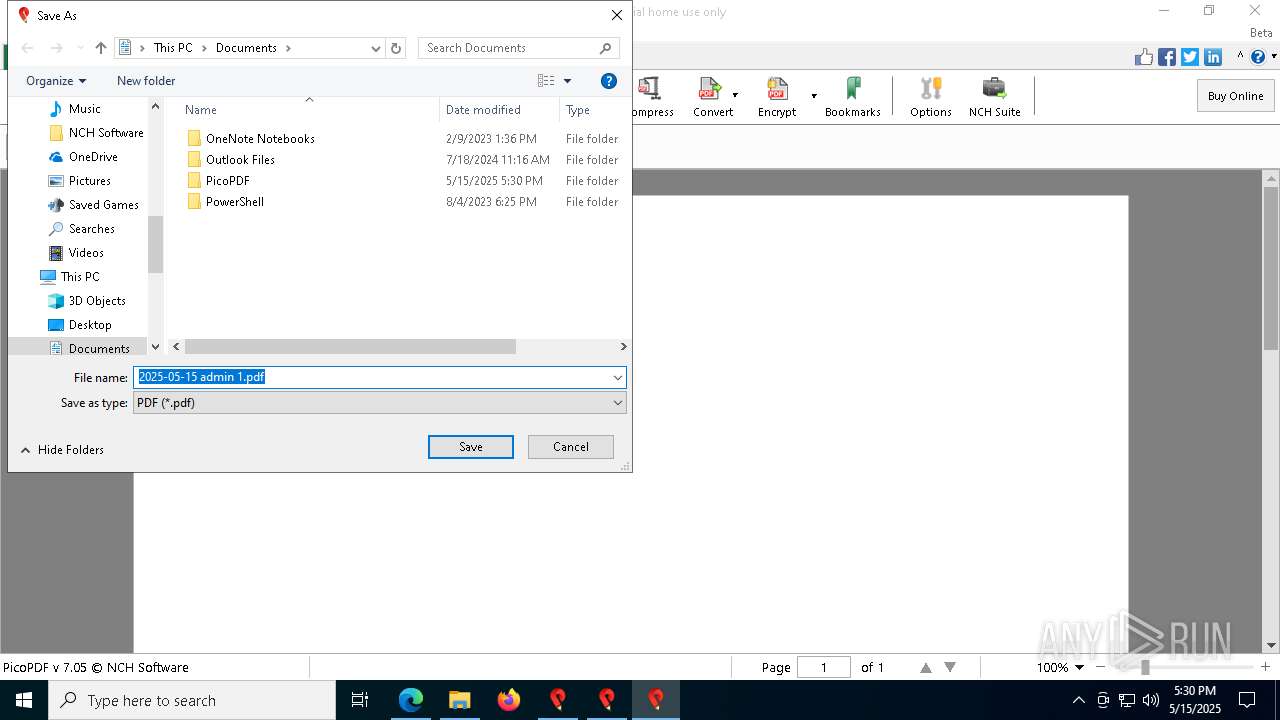Select This PC in navigation tree

(79, 277)
